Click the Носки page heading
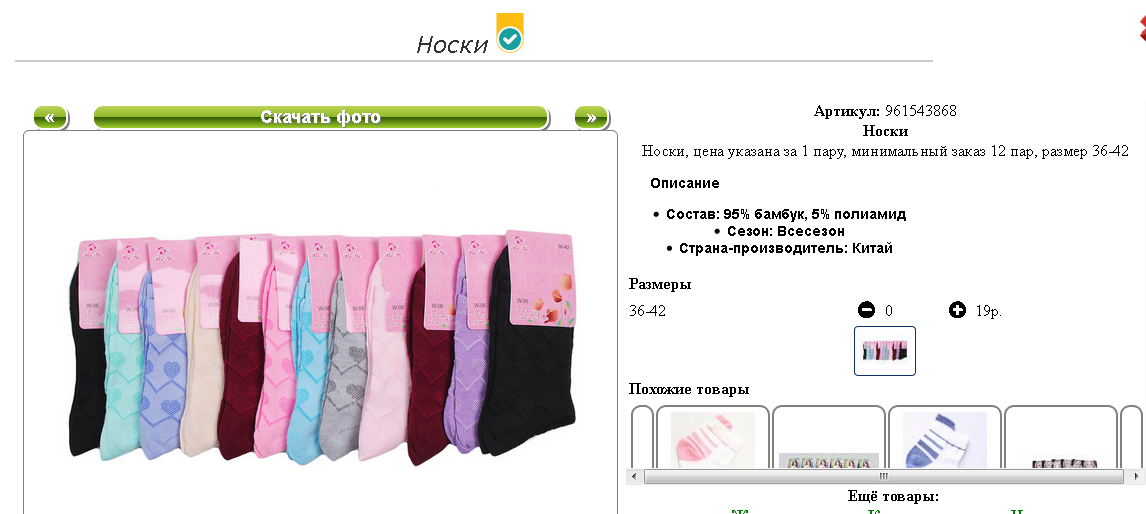 point(452,45)
